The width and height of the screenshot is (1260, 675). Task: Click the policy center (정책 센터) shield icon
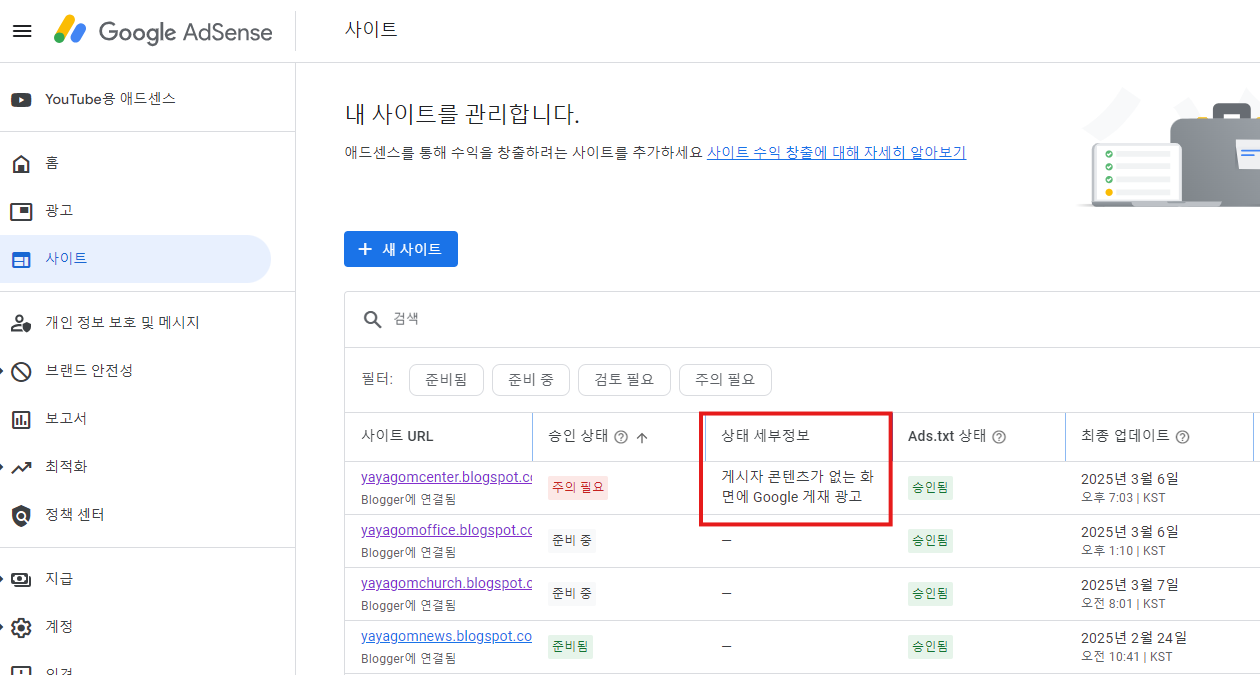tap(21, 515)
